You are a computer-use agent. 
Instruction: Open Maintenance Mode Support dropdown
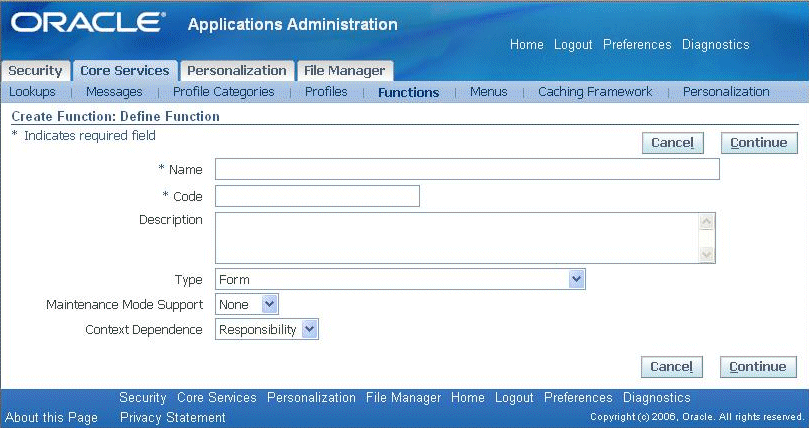coord(247,304)
